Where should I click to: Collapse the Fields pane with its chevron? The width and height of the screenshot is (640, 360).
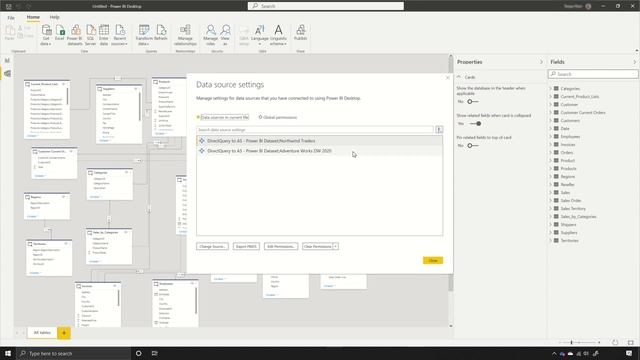[x=635, y=62]
